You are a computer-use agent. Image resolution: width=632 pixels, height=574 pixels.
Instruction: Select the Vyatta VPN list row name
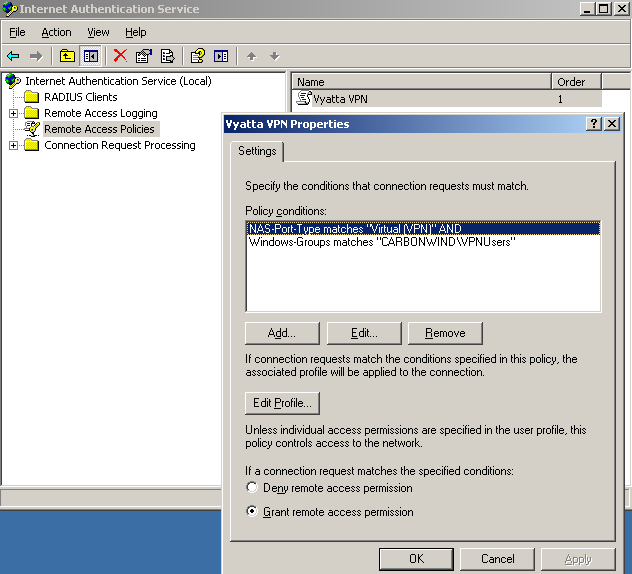[x=340, y=99]
